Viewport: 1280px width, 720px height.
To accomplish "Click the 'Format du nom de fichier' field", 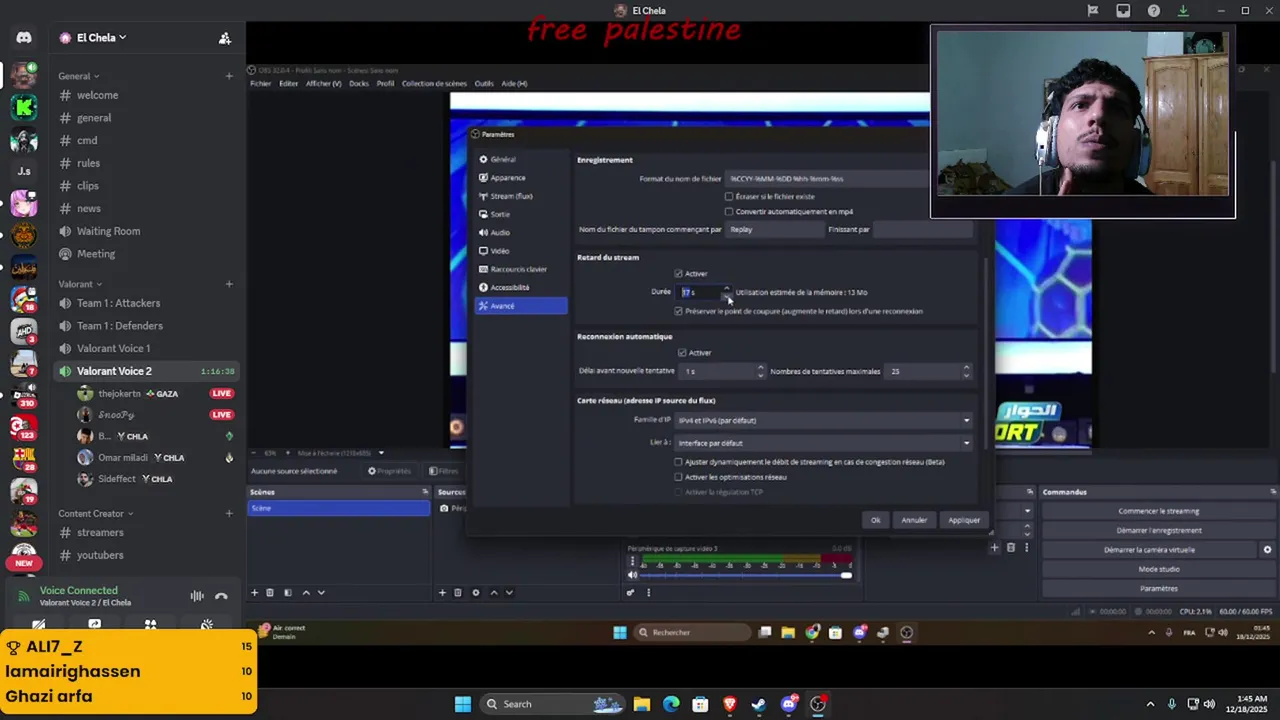I will click(x=828, y=179).
